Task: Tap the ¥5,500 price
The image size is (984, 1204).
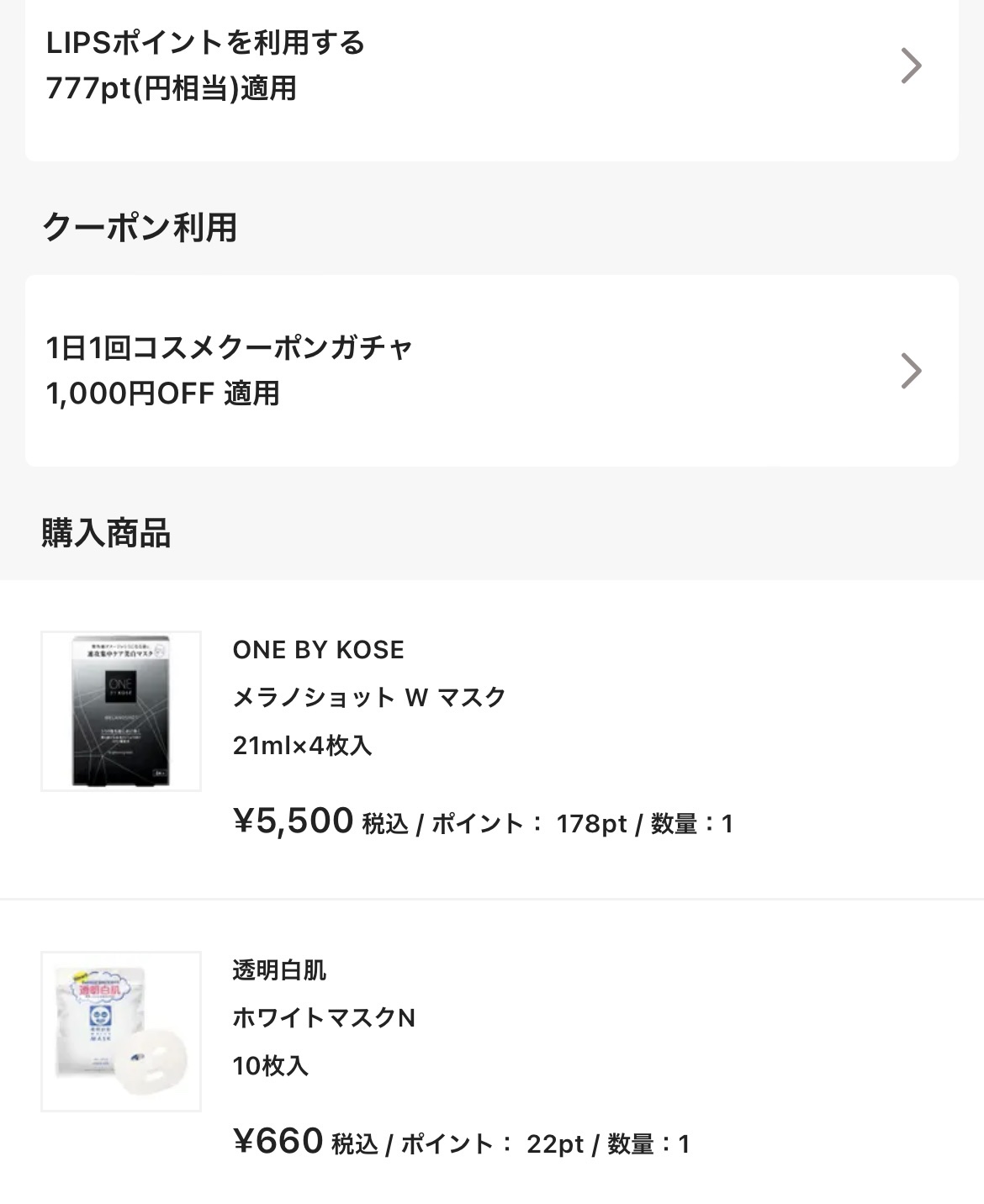Action: coord(293,821)
